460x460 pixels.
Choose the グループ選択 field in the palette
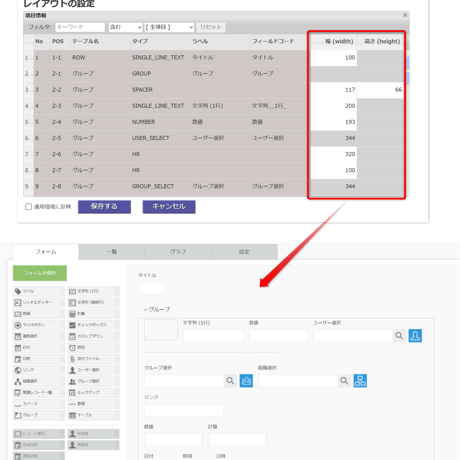tap(93, 381)
